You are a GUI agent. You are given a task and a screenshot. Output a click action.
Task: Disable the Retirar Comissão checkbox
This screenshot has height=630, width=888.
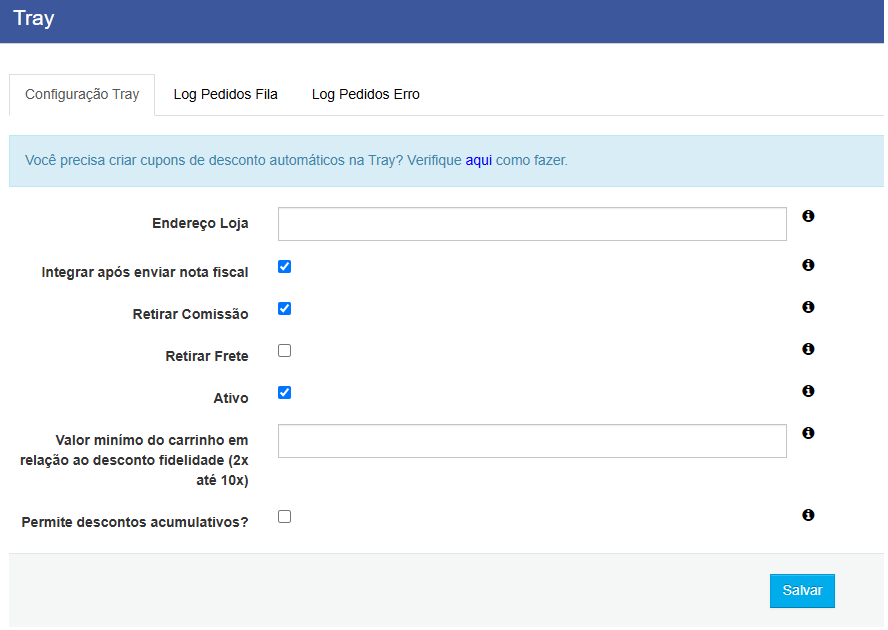(284, 309)
